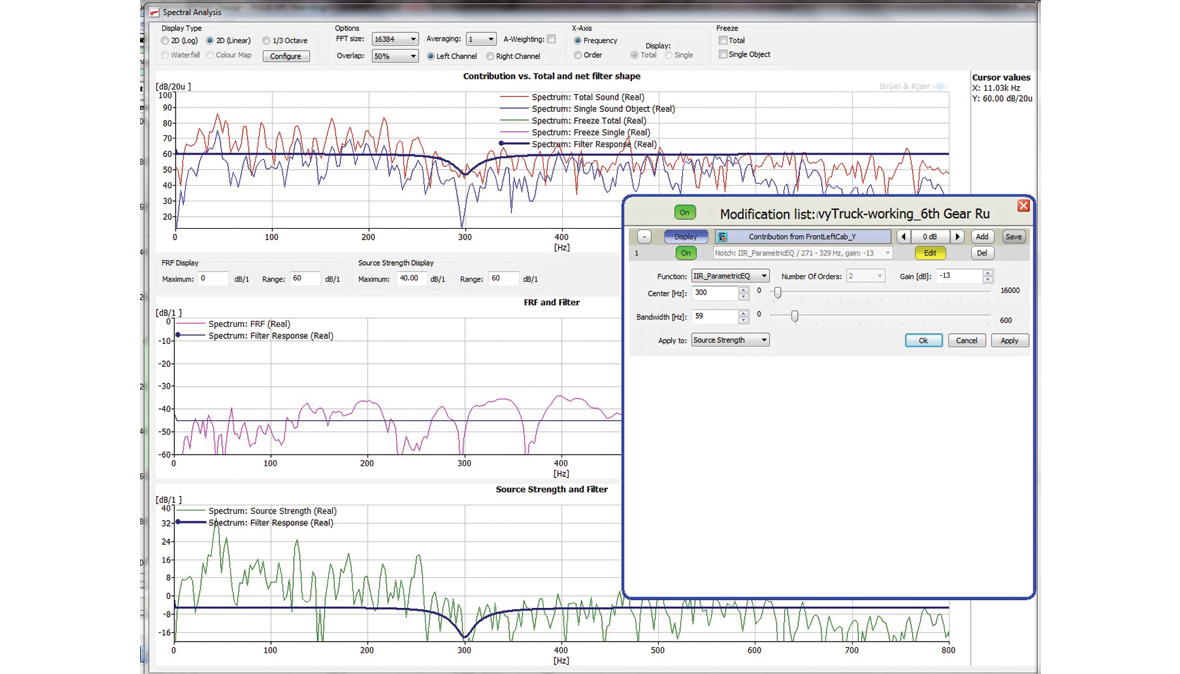Check the Freeze Total checkbox
Screen dimensions: 1180x674
coord(723,41)
